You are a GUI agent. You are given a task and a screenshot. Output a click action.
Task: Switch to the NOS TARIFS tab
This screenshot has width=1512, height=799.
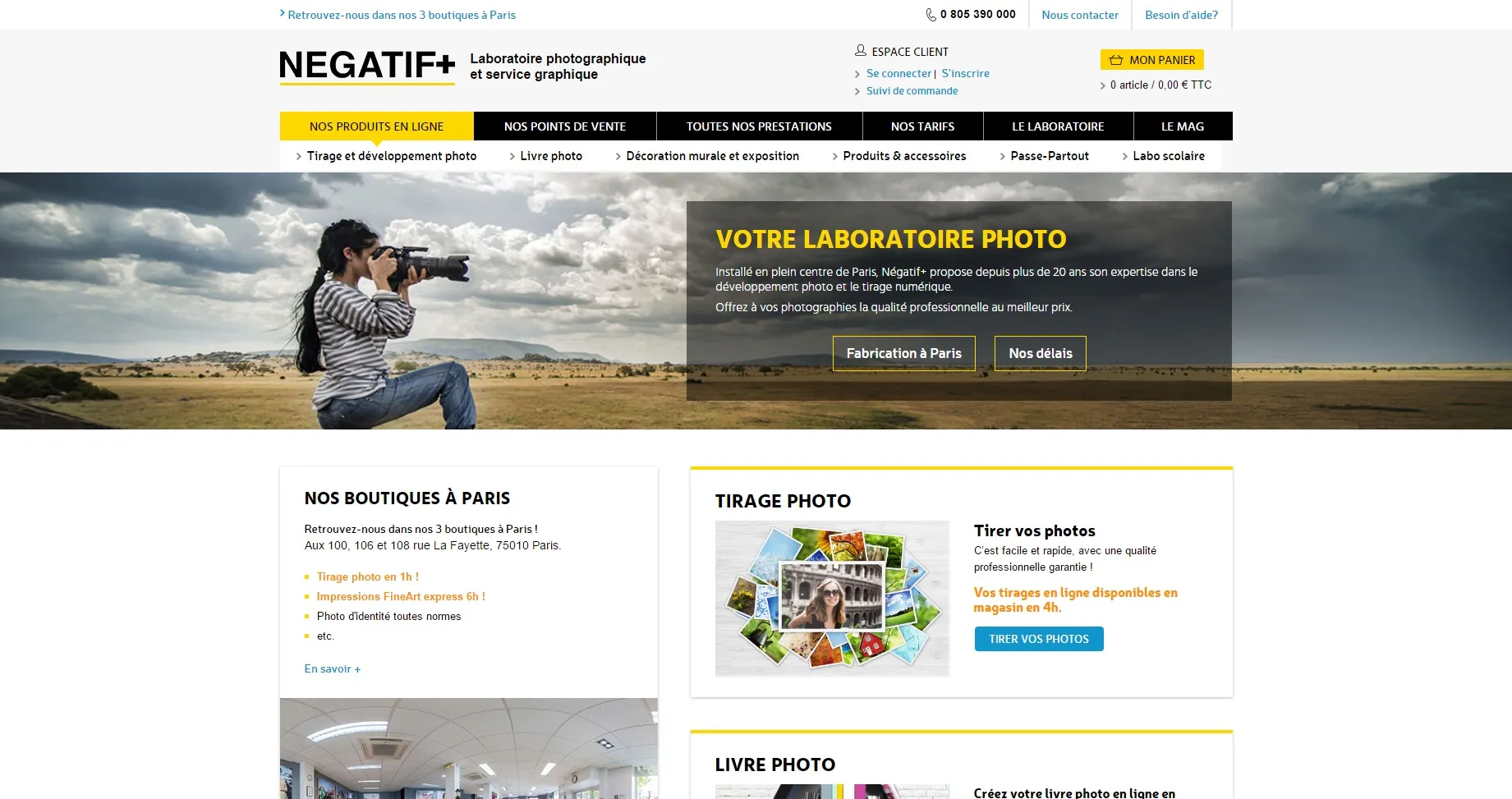click(922, 126)
